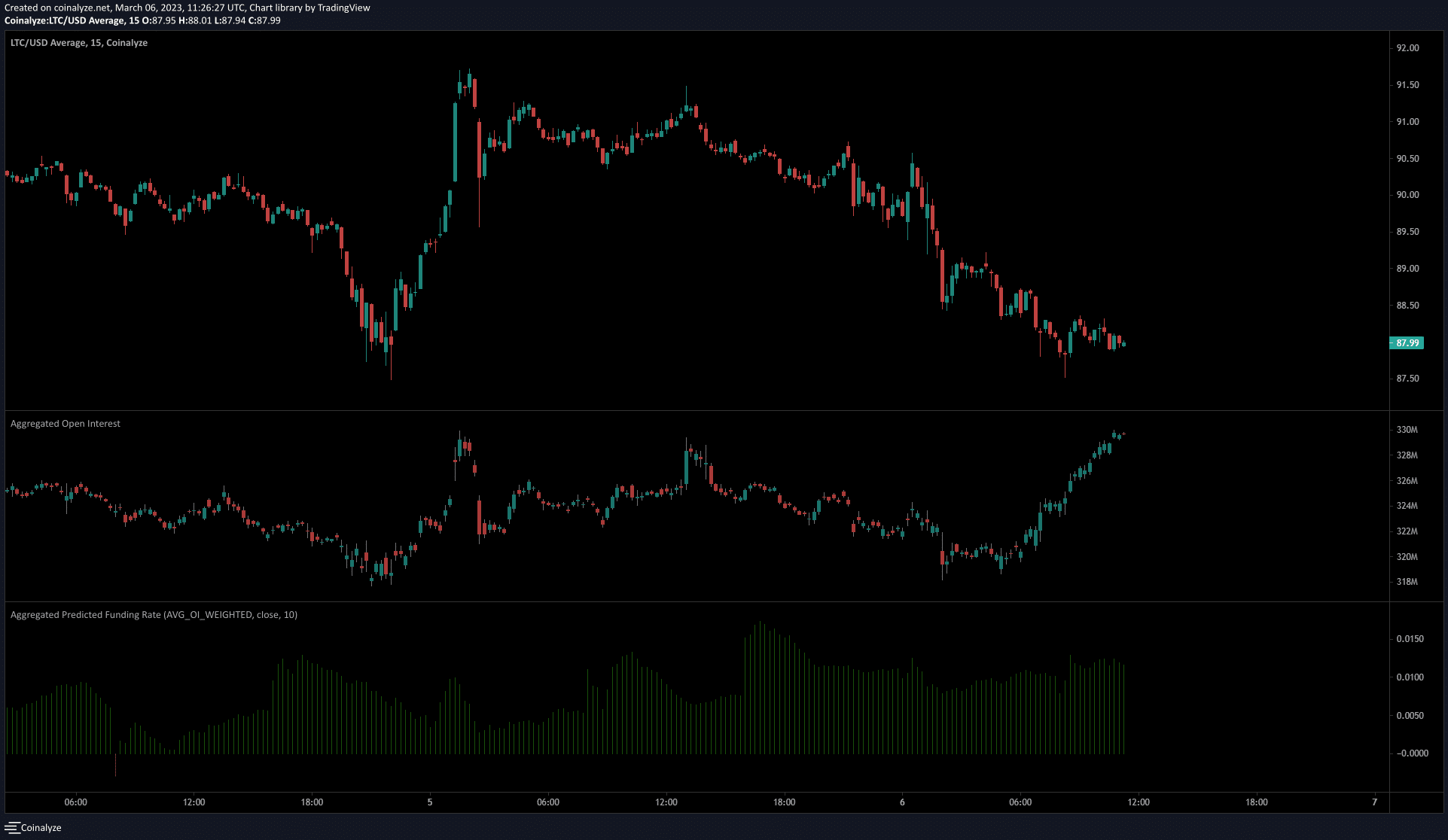This screenshot has height=840, width=1448.
Task: Click the LTC/USD Average, 15, Coinalyze pane title
Action: [79, 43]
